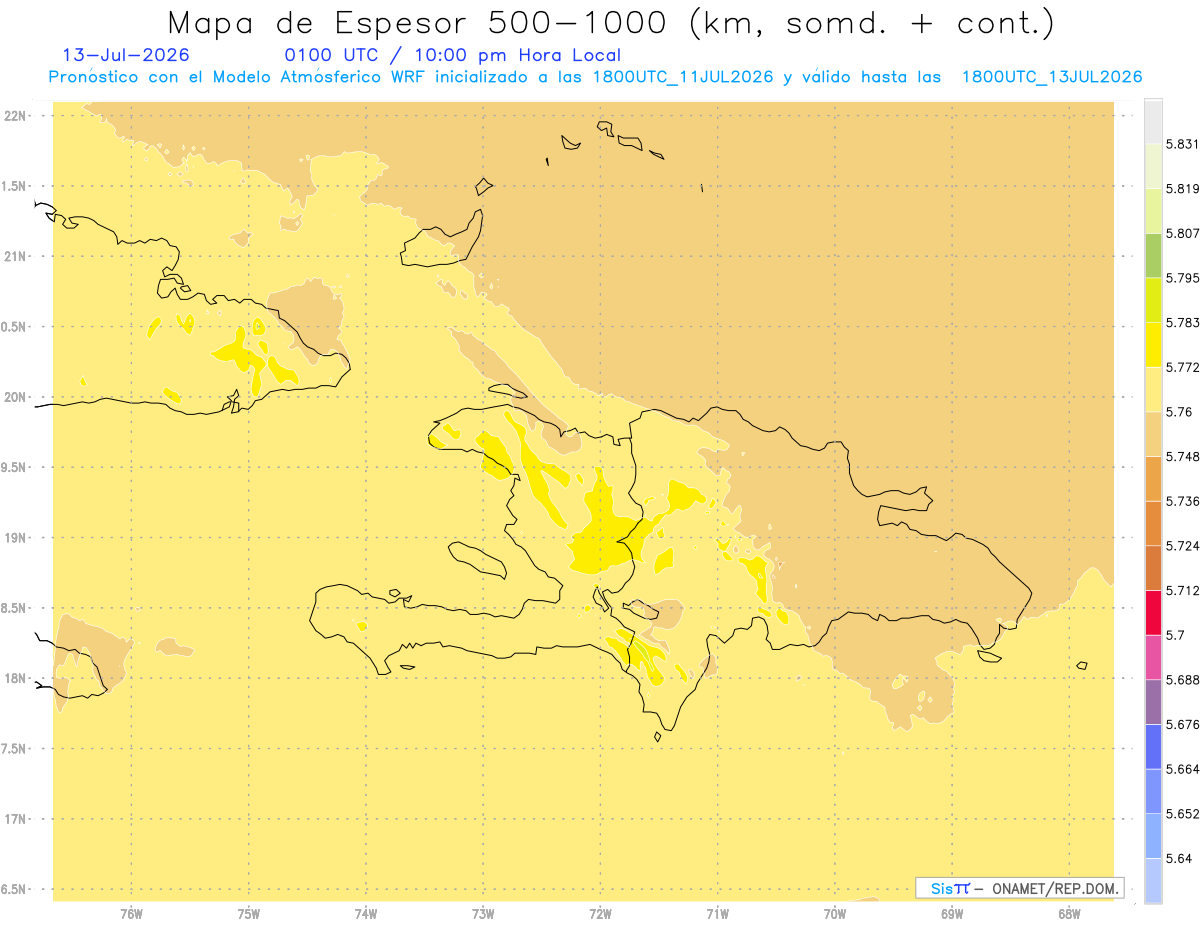
Task: Click the 72W longitude label
Action: 600,913
